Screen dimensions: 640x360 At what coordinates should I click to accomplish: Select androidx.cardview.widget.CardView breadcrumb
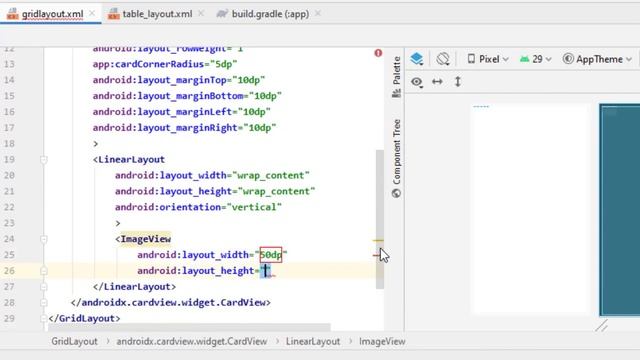pos(192,342)
